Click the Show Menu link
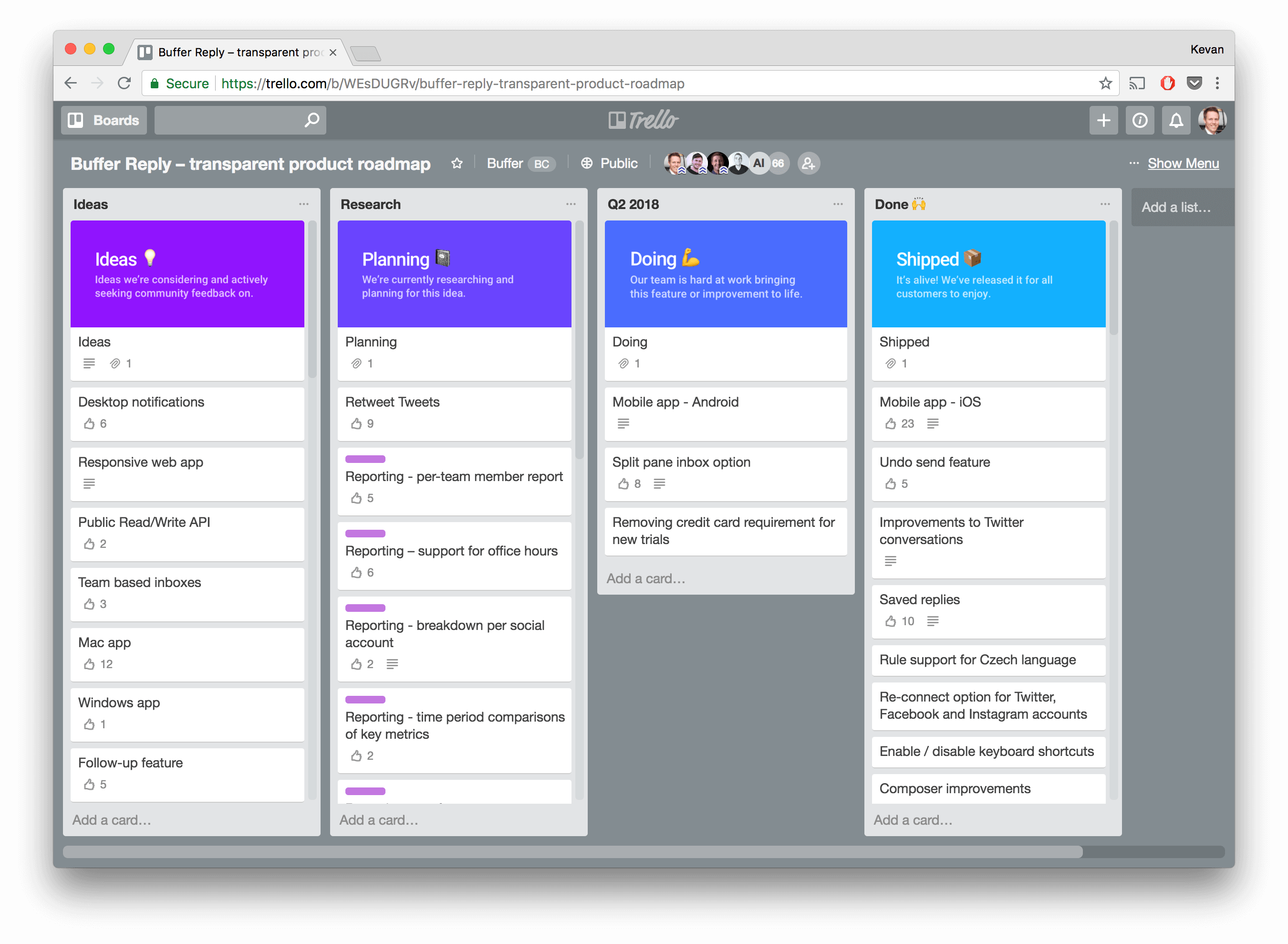The height and width of the screenshot is (944, 1288). click(1183, 163)
